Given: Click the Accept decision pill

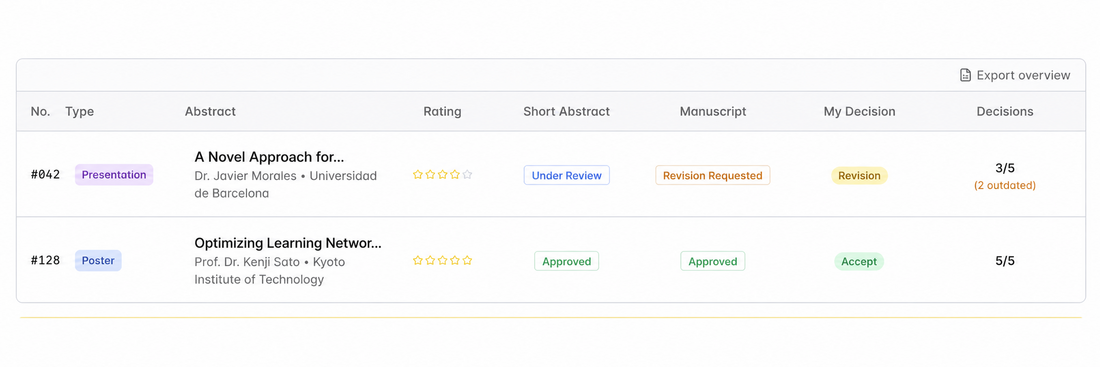Looking at the screenshot, I should coord(859,262).
